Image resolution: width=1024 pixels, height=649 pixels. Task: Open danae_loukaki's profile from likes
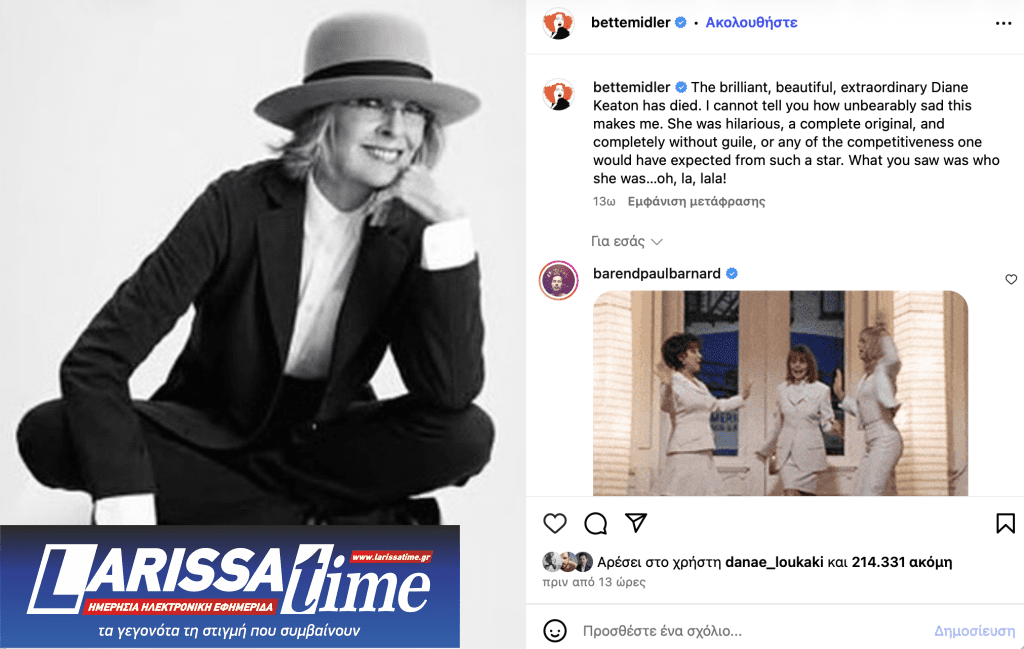point(774,562)
